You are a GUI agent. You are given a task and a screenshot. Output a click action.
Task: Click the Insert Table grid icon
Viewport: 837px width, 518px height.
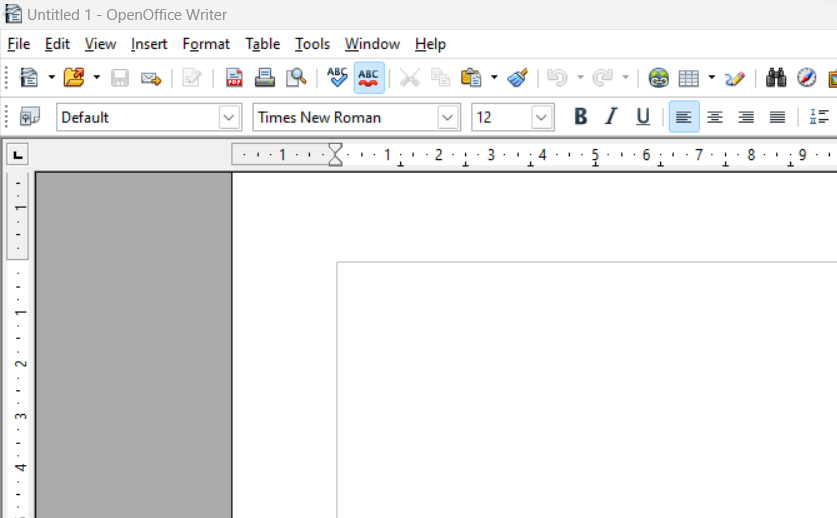689,79
